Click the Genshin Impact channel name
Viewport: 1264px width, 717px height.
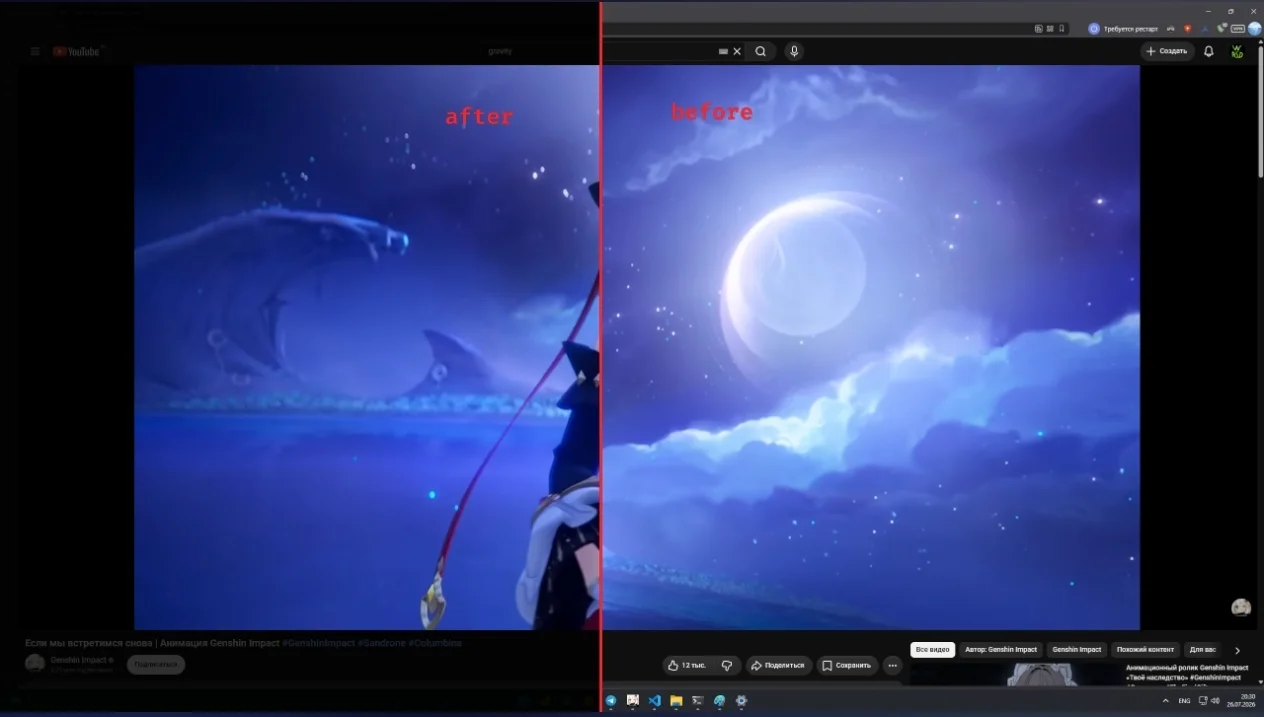point(79,660)
